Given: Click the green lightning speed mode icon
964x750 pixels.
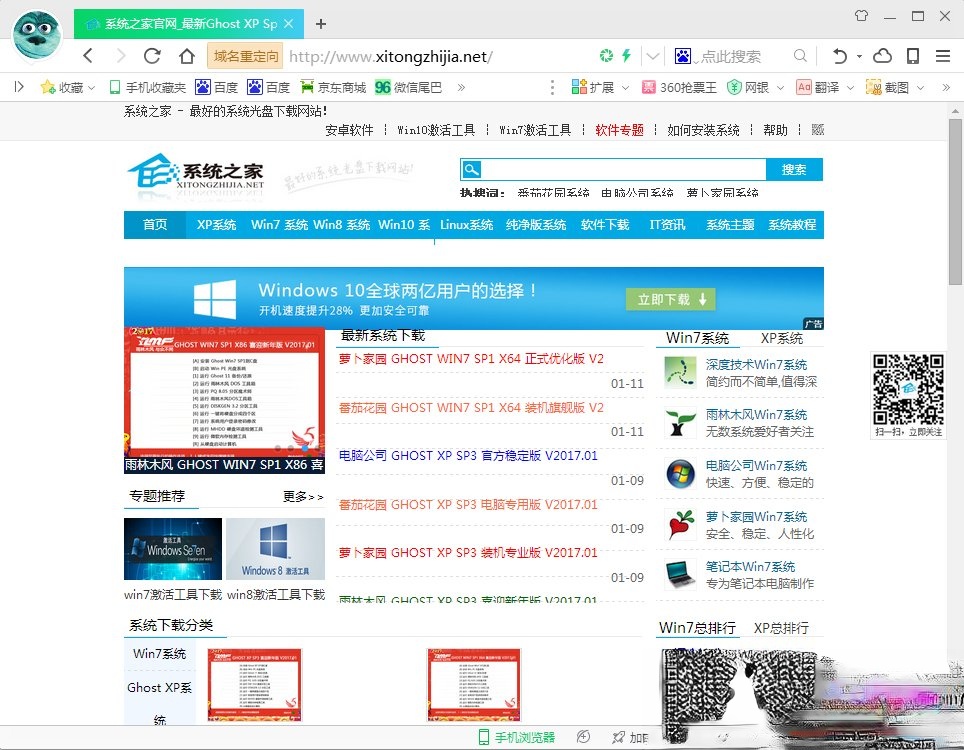Looking at the screenshot, I should click(626, 56).
